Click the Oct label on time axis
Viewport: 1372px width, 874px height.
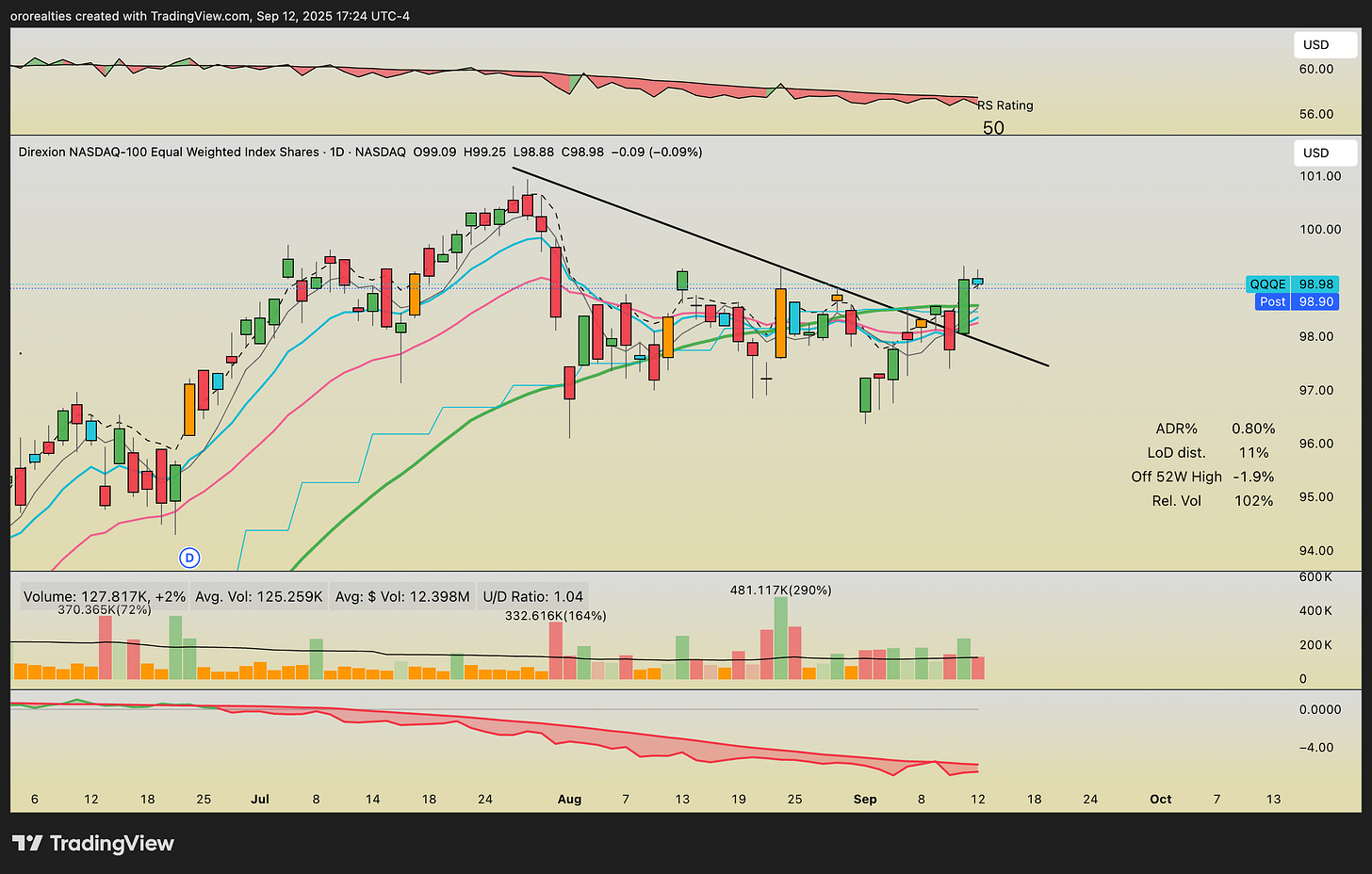[1161, 799]
